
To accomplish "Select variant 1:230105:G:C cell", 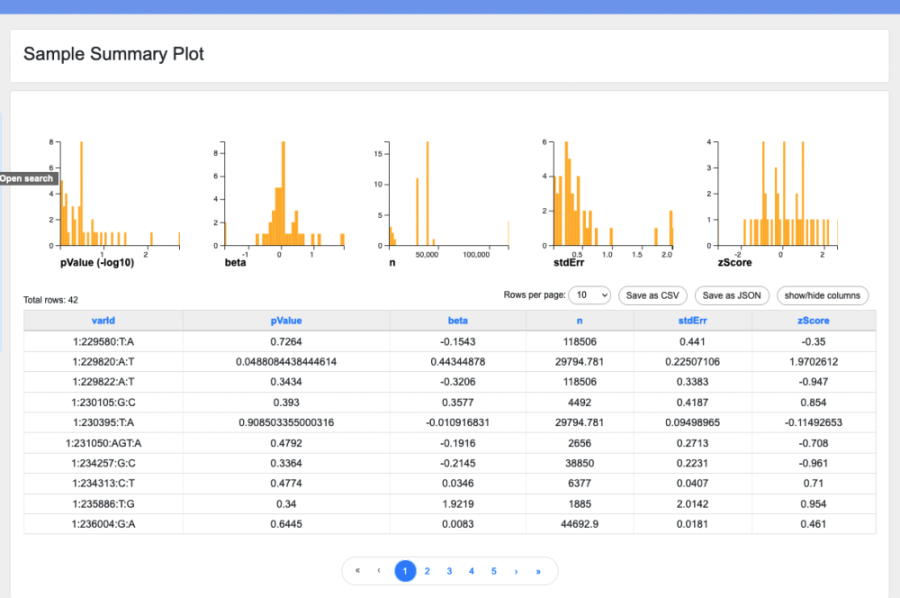I will (103, 402).
